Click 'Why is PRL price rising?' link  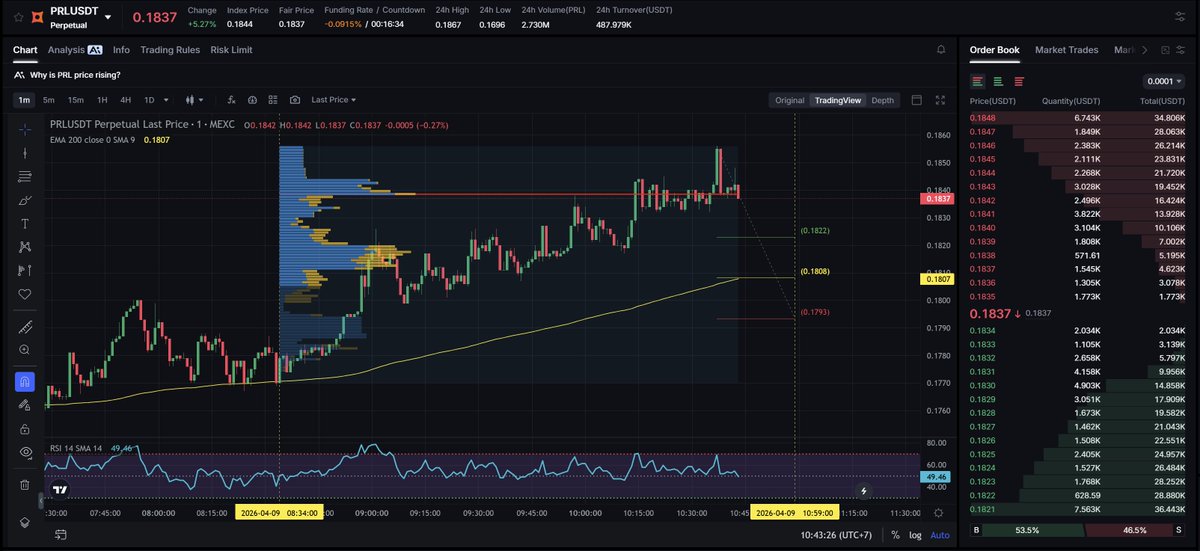[76, 75]
